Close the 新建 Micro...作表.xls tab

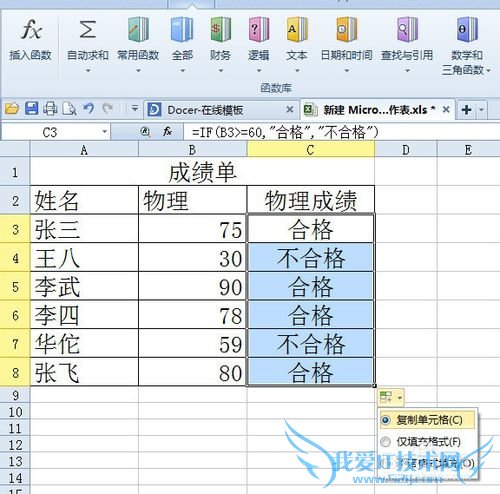(446, 109)
